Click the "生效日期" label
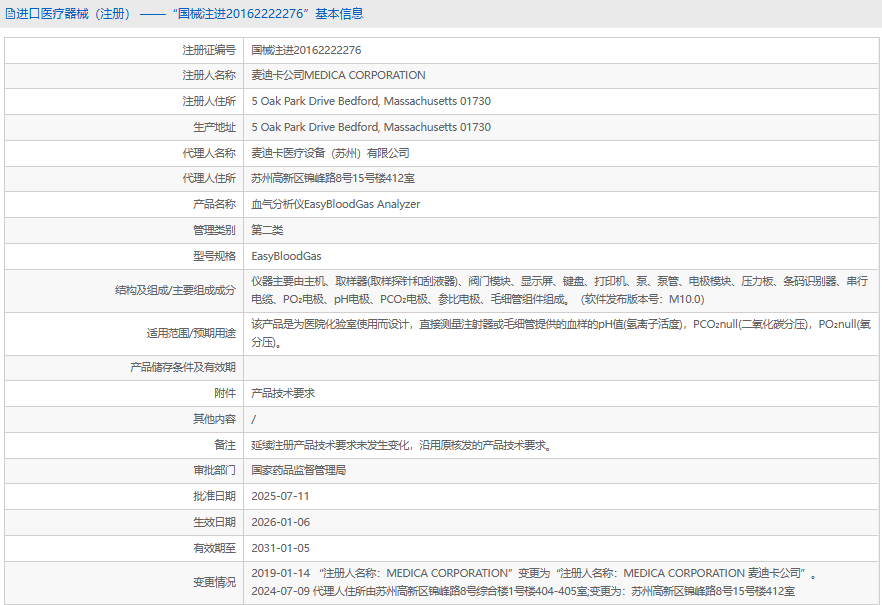 tap(214, 522)
